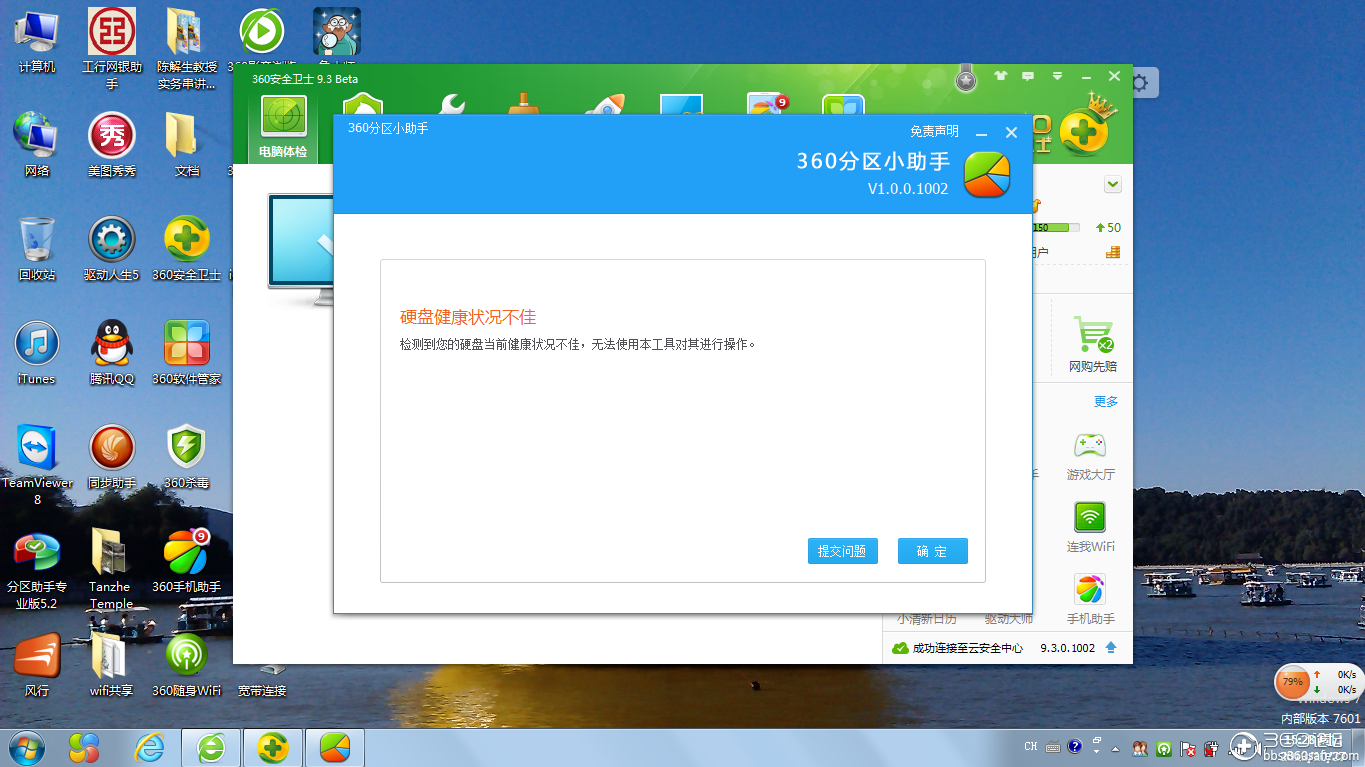Screen dimensions: 1365x767
Task: Click the 79% floating speed ball
Action: pos(1293,682)
